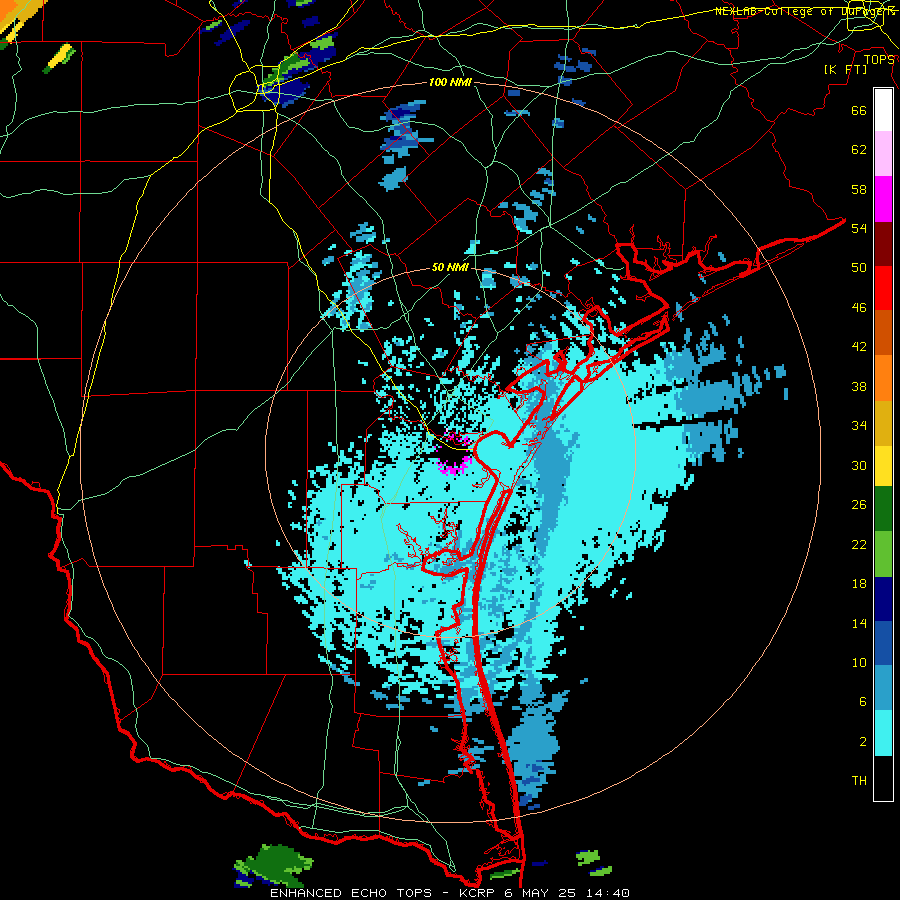Click the 50 NMI range ring label
Screen dimensions: 900x900
(x=450, y=267)
